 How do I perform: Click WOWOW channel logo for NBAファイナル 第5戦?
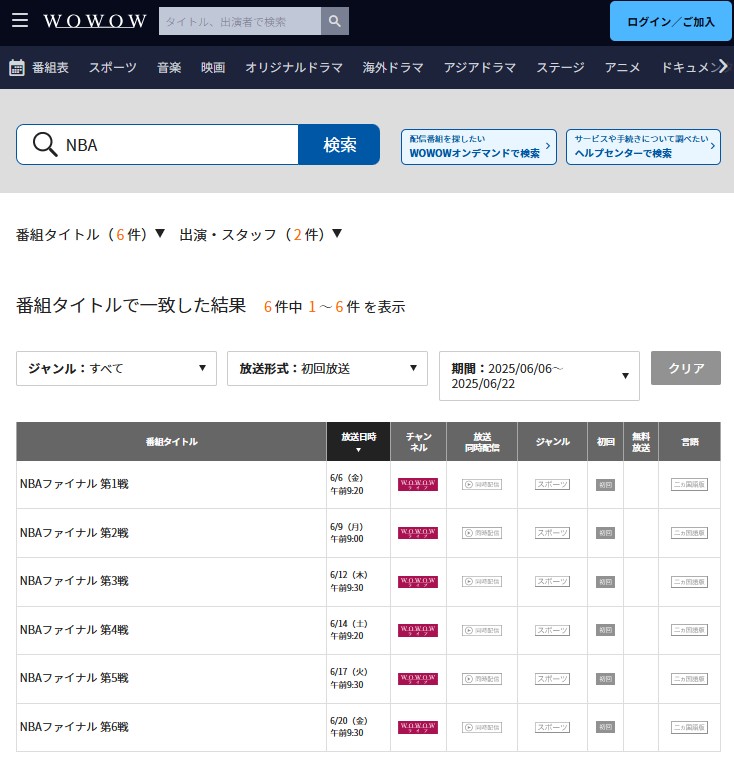click(418, 679)
